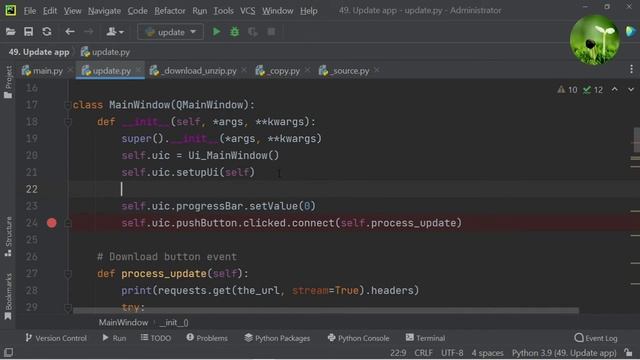The height and width of the screenshot is (360, 640).
Task: Open the Window menu
Action: (278, 11)
